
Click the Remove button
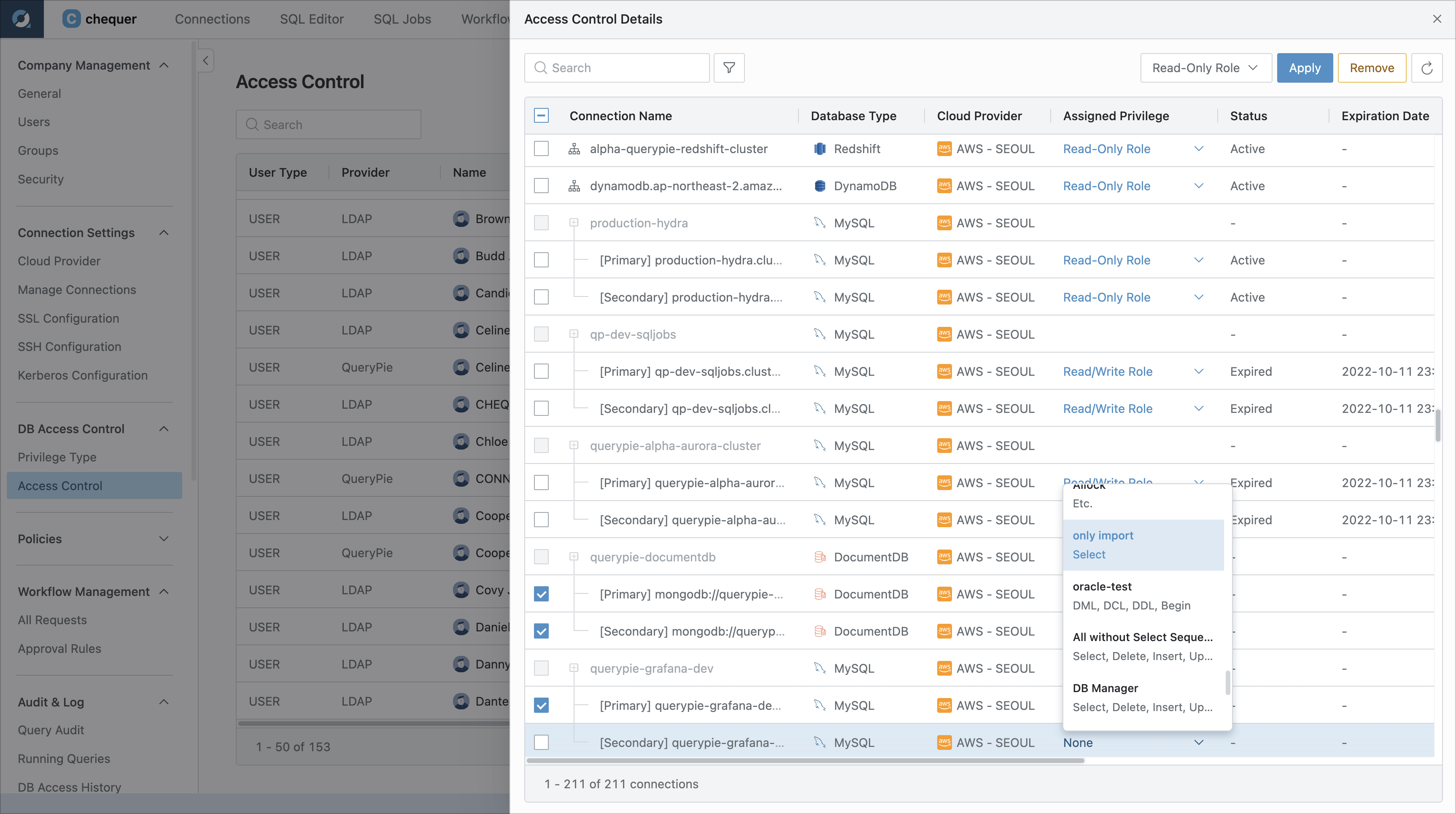click(x=1372, y=68)
